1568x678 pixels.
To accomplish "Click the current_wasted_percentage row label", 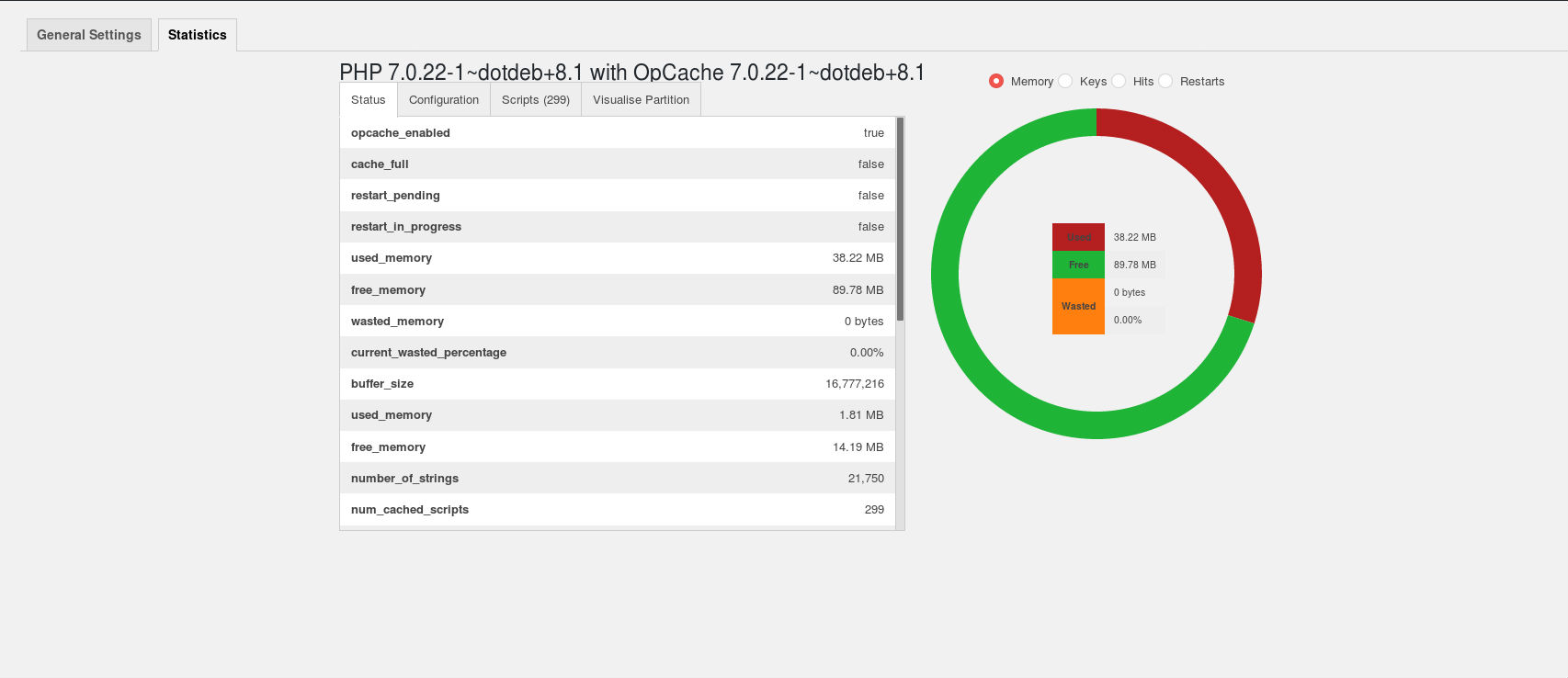I will pos(428,353).
